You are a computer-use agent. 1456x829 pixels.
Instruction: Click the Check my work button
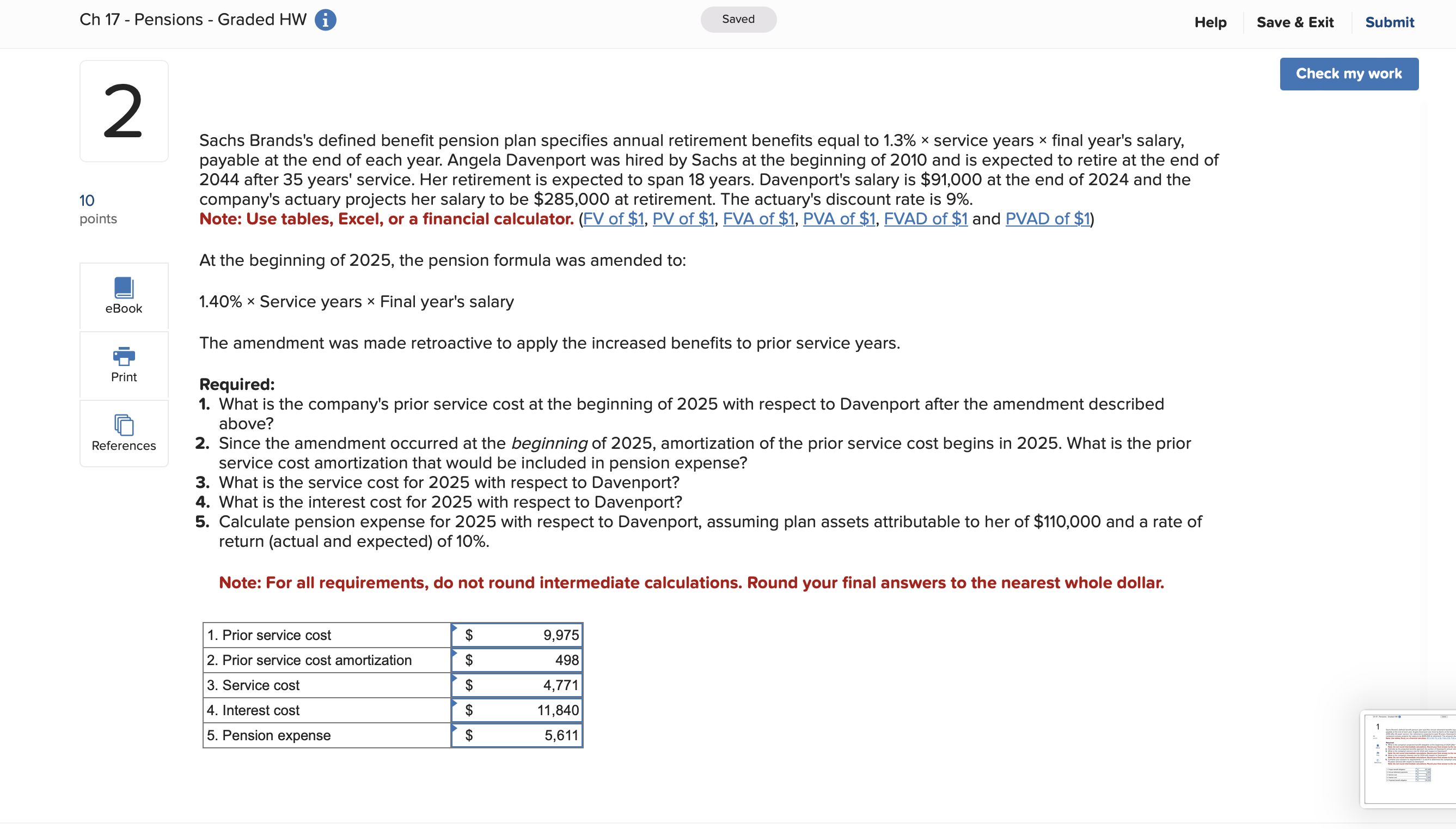1349,74
